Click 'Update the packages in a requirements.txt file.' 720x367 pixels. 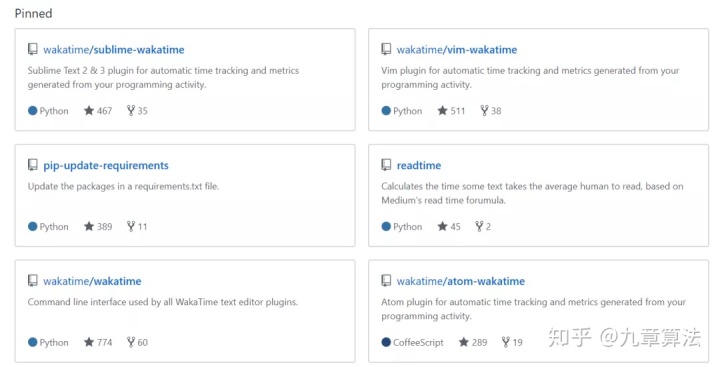[123, 186]
